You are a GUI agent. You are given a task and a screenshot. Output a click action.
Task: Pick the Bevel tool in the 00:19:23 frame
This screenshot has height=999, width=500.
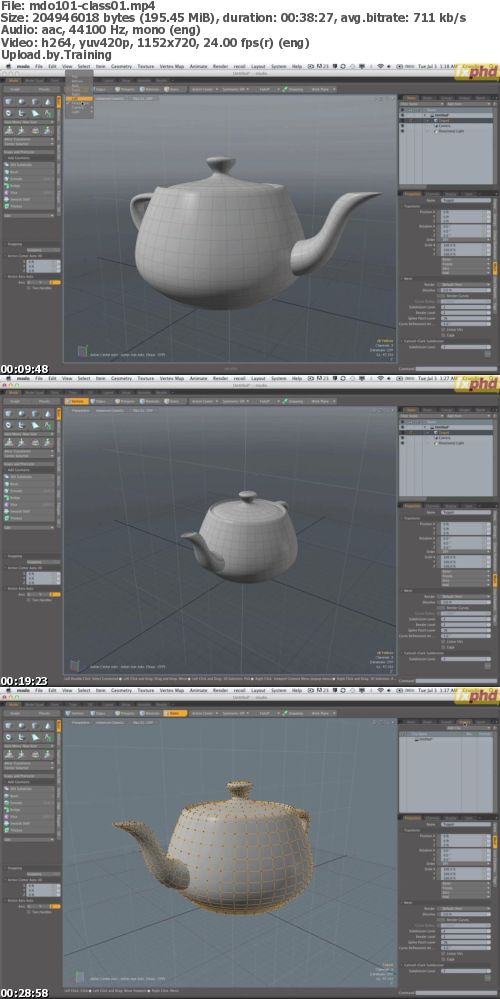(29, 484)
